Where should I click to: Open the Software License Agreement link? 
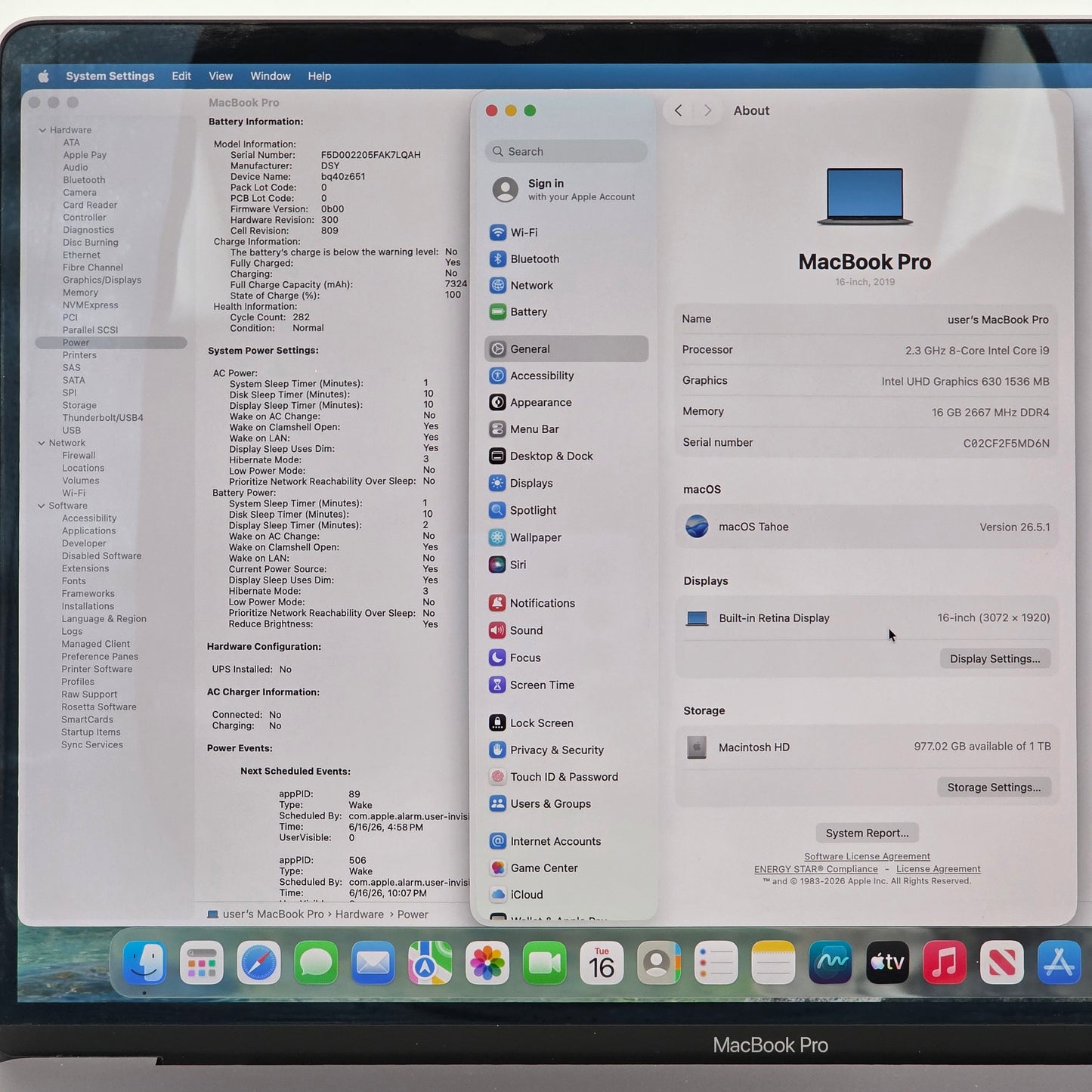(x=867, y=856)
